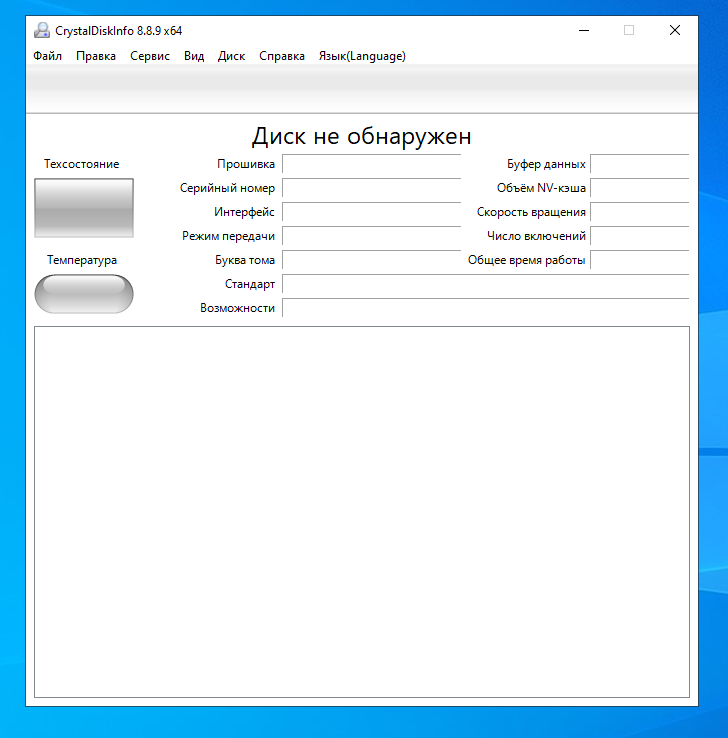Click the gray Температура indicator button
The height and width of the screenshot is (738, 728).
click(84, 294)
